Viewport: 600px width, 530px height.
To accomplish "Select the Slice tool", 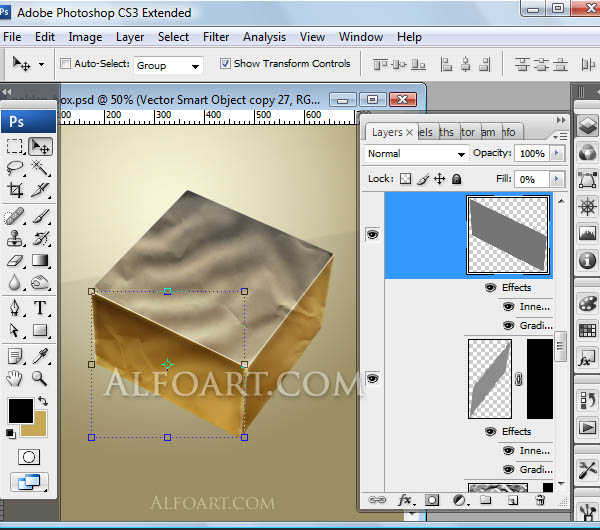I will coord(40,190).
